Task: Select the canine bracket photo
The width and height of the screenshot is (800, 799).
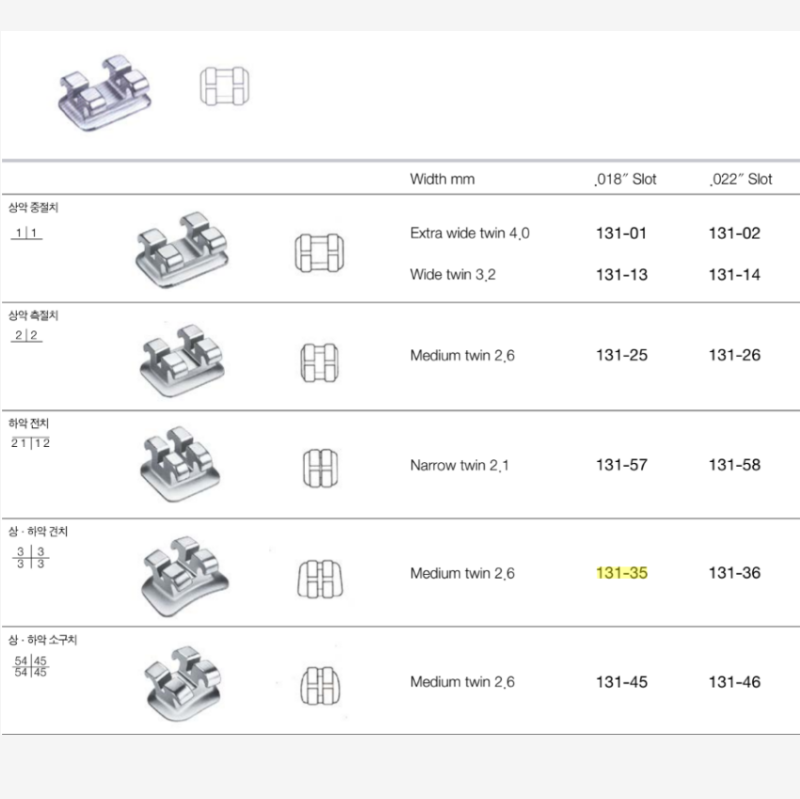Action: point(185,576)
